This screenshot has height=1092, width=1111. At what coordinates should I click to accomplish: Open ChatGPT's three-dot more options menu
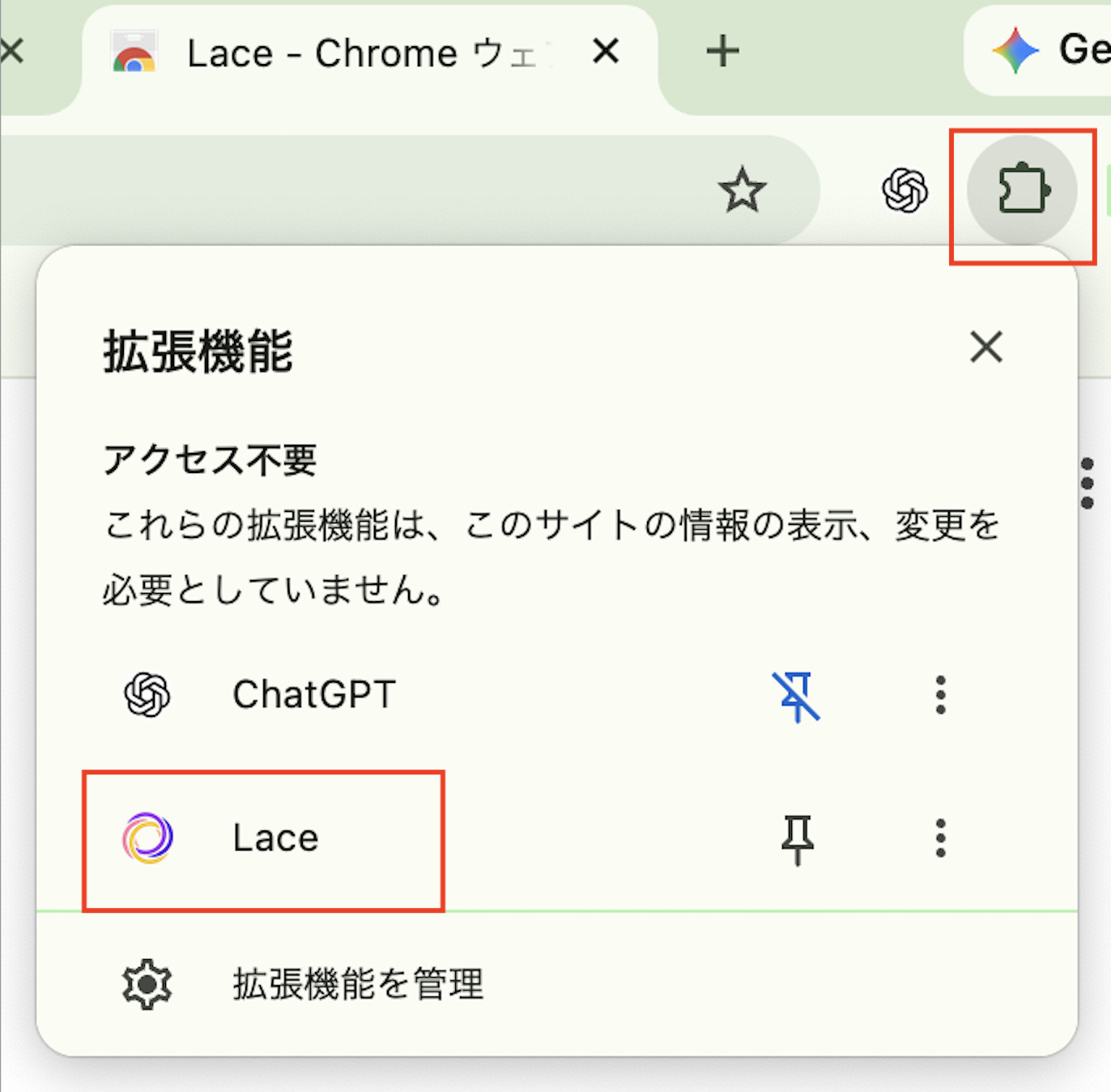click(x=940, y=695)
